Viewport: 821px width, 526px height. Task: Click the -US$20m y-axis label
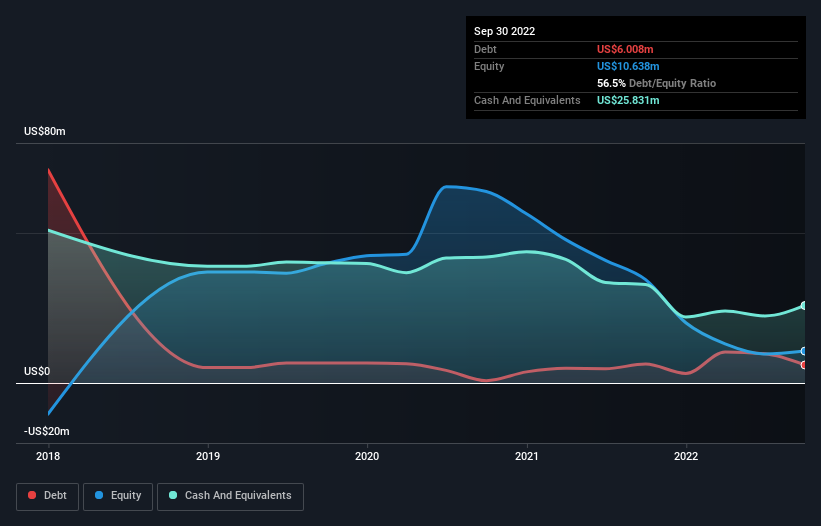click(47, 431)
